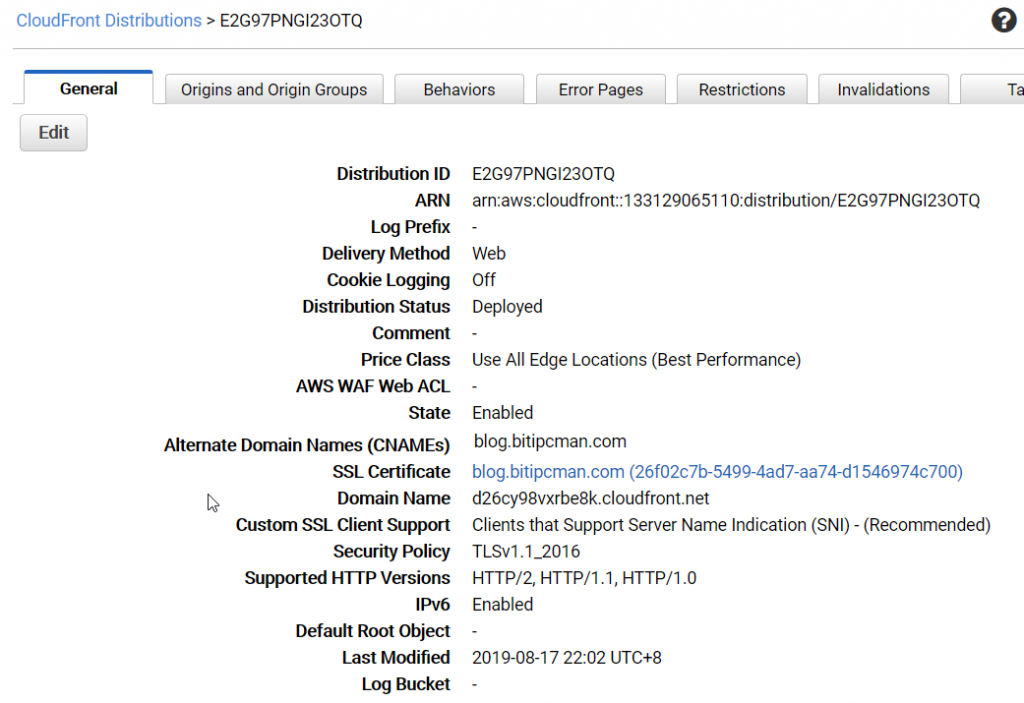The height and width of the screenshot is (703, 1024).
Task: Open the blog.bitipcman.com SSL certificate link
Action: (717, 472)
